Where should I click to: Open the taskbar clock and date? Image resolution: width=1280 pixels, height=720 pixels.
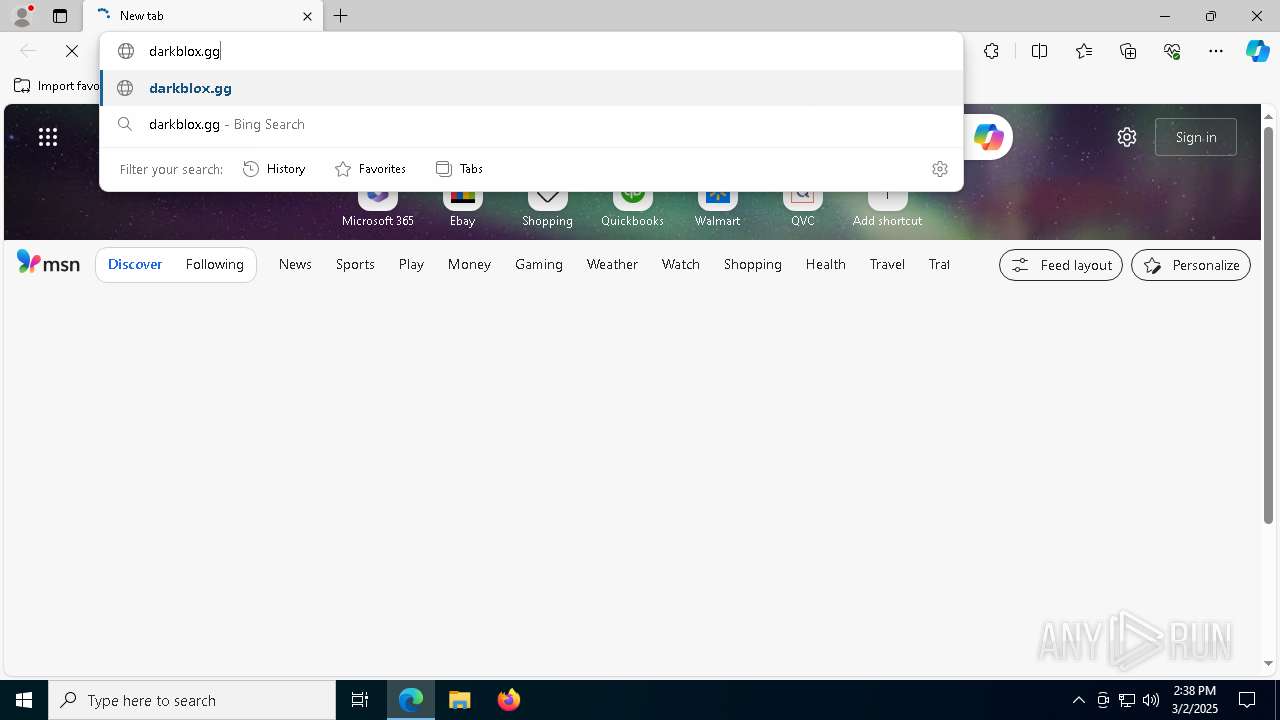coord(1194,700)
